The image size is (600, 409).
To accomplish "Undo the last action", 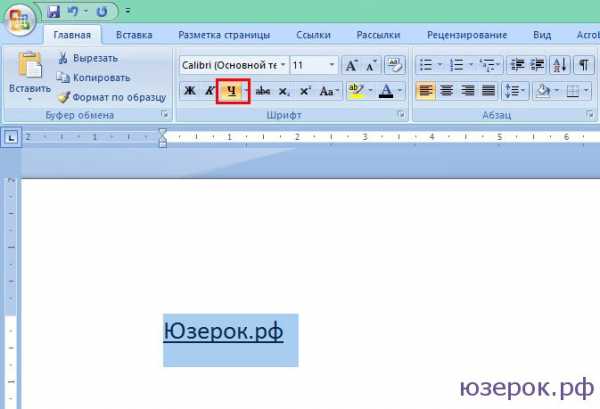I will (x=73, y=11).
